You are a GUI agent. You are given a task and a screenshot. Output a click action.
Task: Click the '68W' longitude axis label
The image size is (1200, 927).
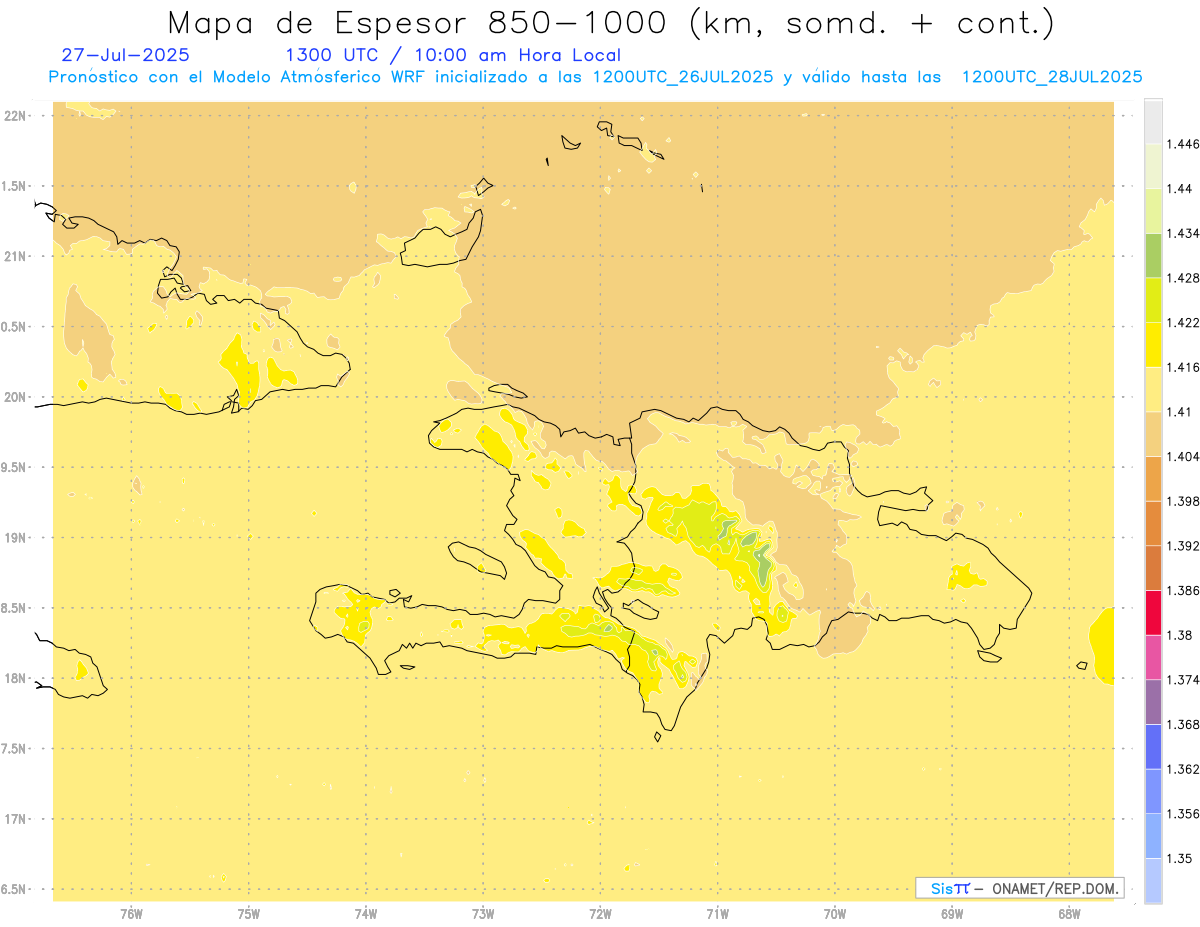tap(1069, 913)
